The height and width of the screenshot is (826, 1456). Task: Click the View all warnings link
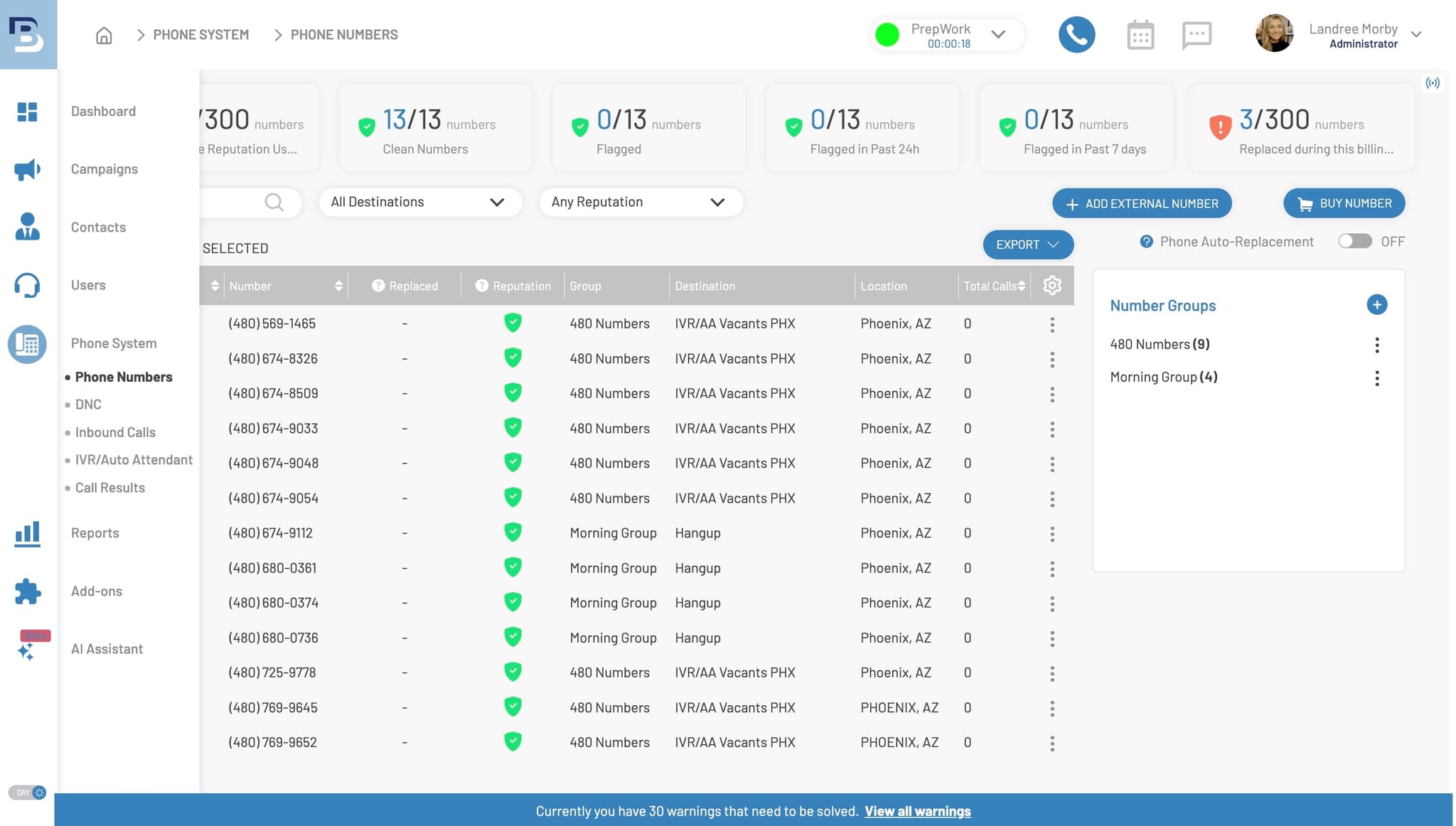point(917,811)
